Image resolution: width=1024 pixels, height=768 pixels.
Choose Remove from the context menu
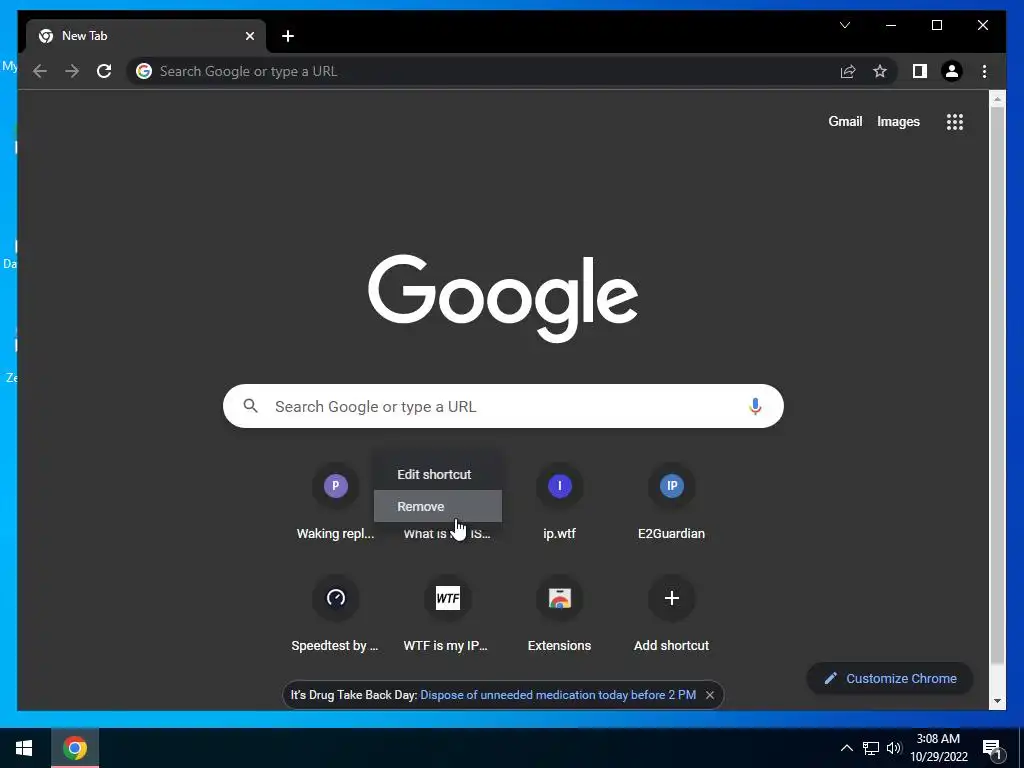click(438, 506)
